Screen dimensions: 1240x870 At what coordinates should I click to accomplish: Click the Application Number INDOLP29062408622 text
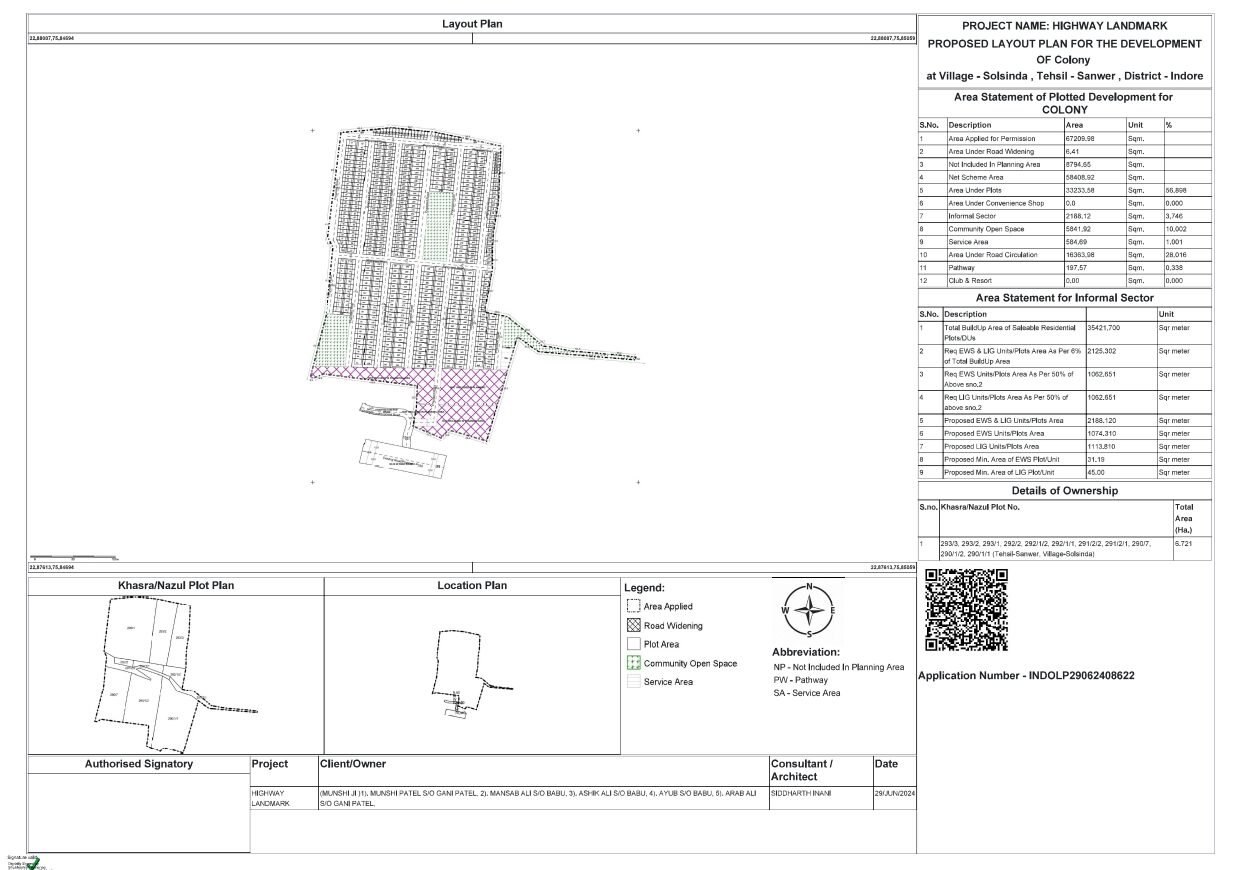[x=1026, y=675]
